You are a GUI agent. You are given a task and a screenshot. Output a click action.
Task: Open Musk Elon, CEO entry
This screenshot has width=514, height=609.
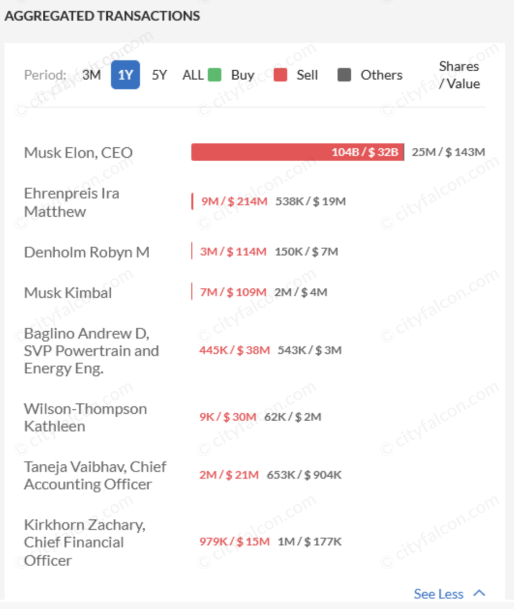click(x=78, y=153)
